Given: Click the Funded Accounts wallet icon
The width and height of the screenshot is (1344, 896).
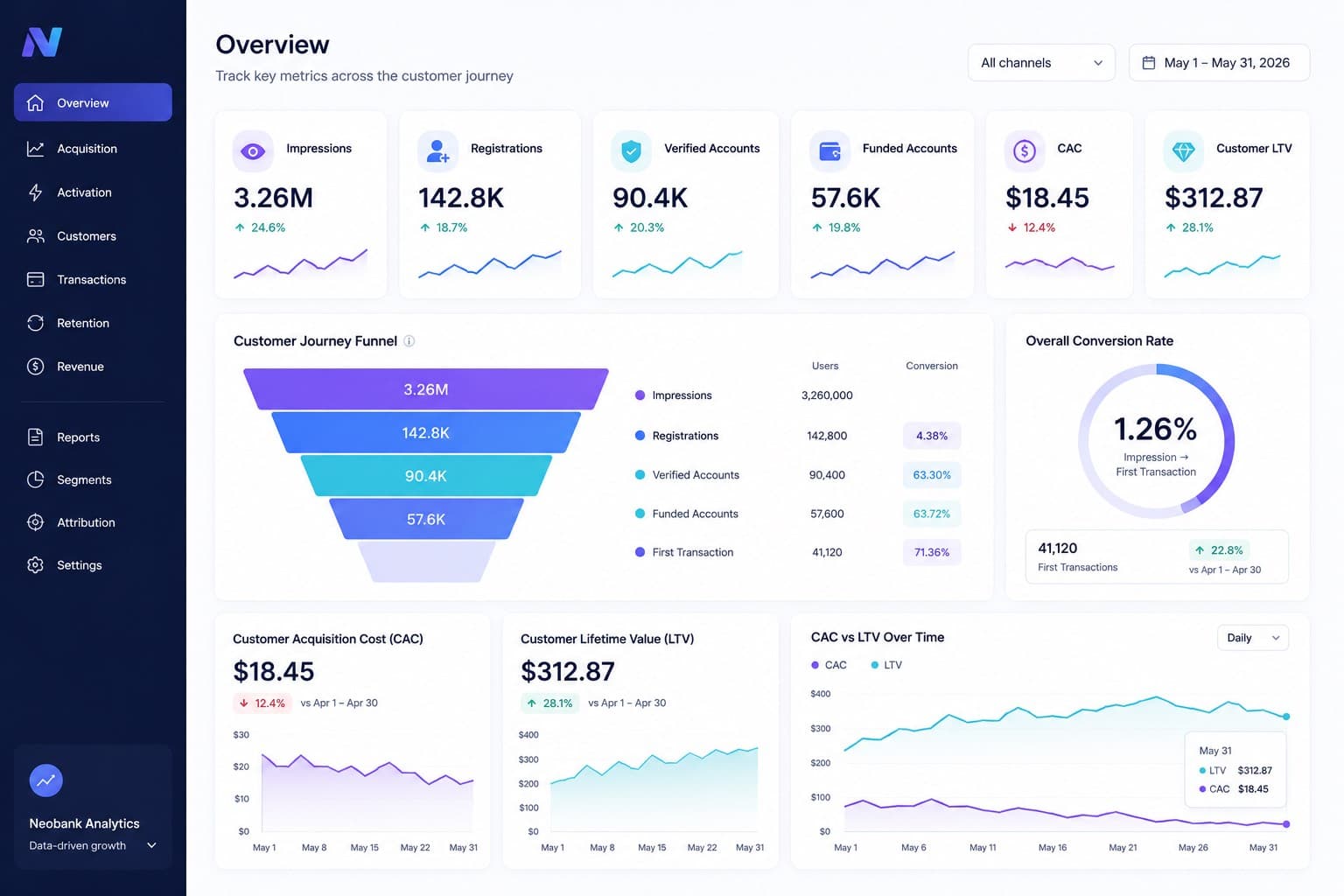Looking at the screenshot, I should tap(829, 151).
